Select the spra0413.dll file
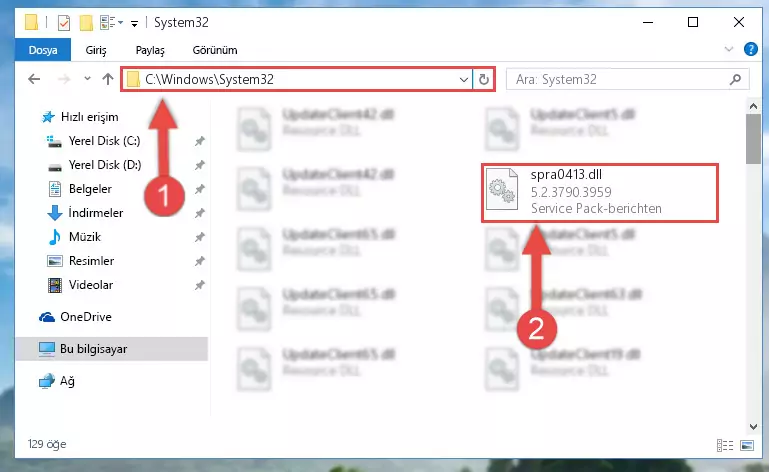The image size is (769, 472). pos(600,192)
